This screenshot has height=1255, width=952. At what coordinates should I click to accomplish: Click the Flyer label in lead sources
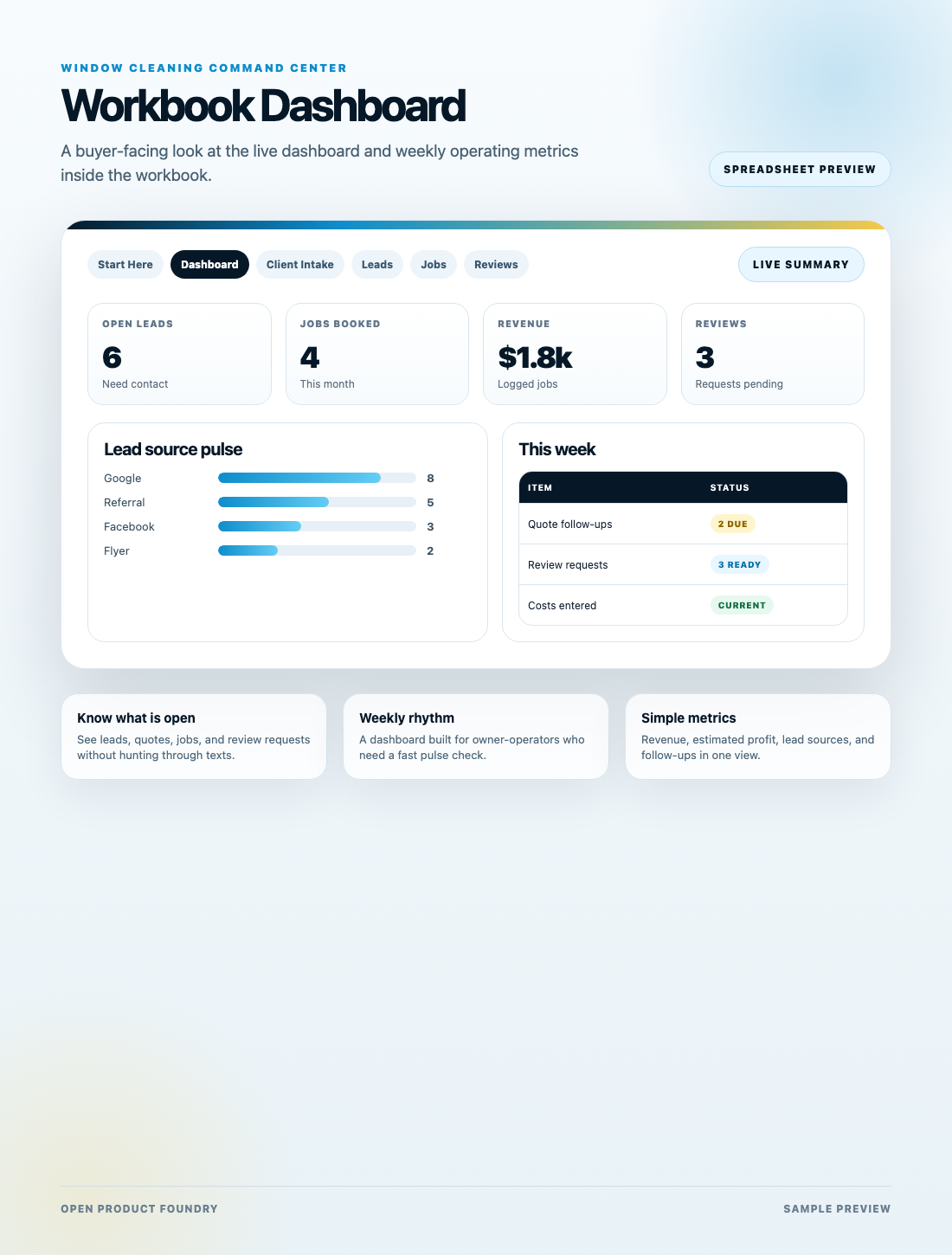pyautogui.click(x=117, y=550)
